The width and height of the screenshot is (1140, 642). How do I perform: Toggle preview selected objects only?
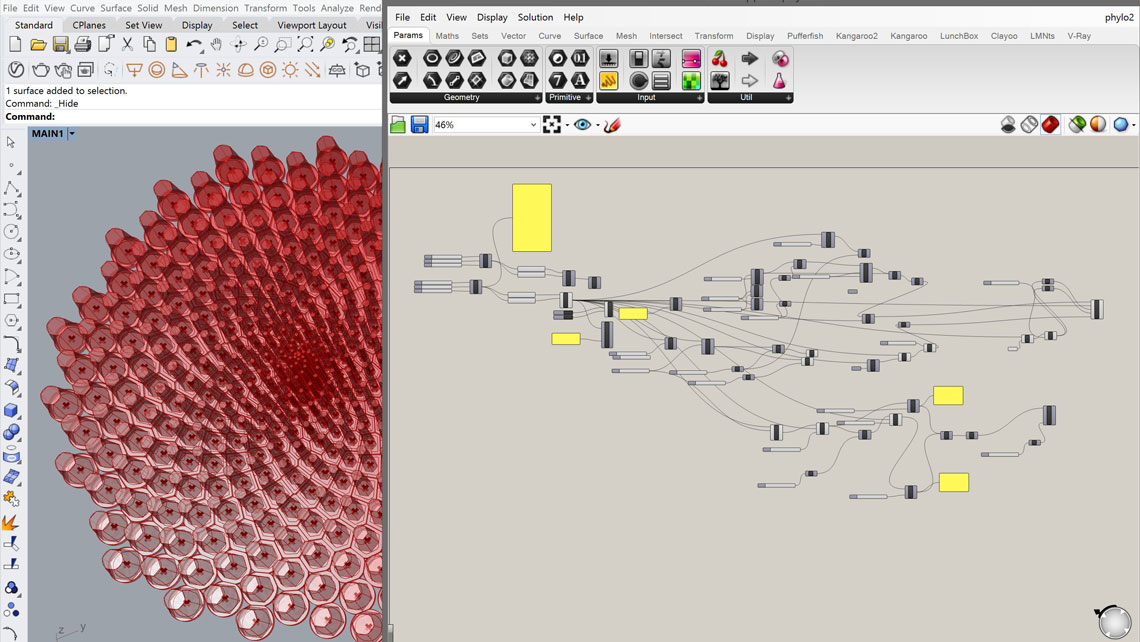(x=1077, y=125)
